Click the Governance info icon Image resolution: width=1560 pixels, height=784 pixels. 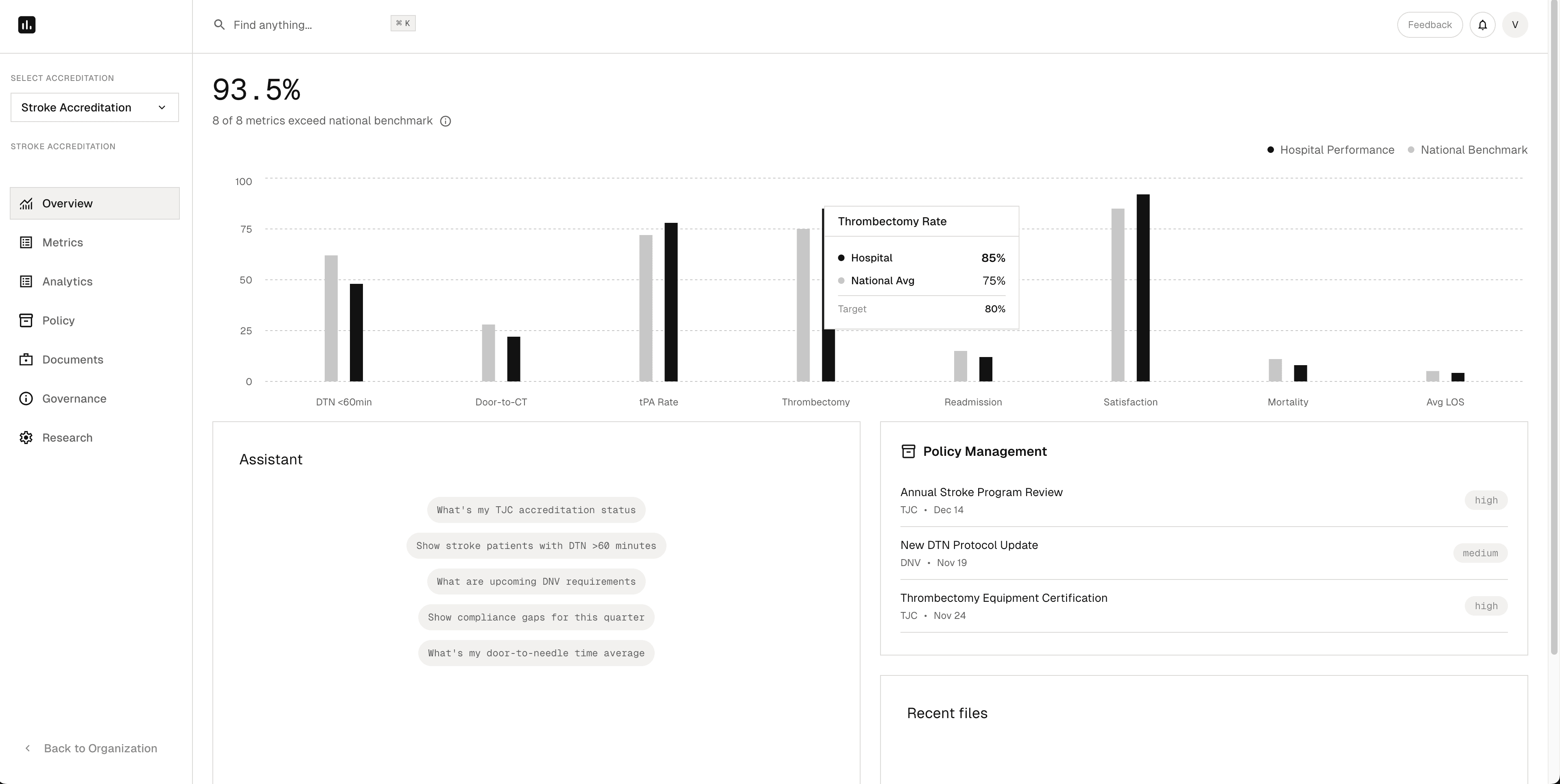coord(26,399)
